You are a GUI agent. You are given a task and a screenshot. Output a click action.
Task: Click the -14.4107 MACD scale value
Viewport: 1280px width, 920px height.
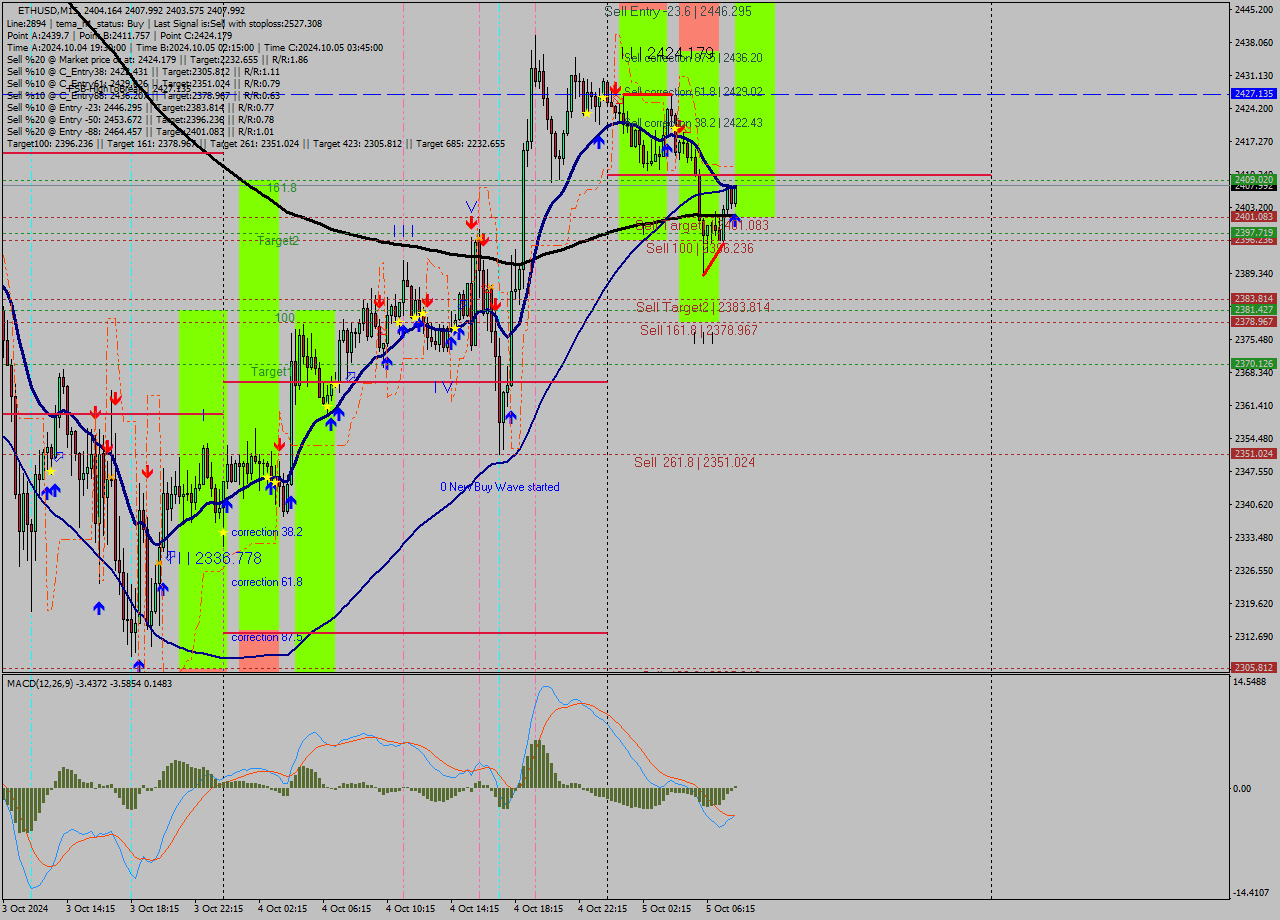tap(1250, 893)
